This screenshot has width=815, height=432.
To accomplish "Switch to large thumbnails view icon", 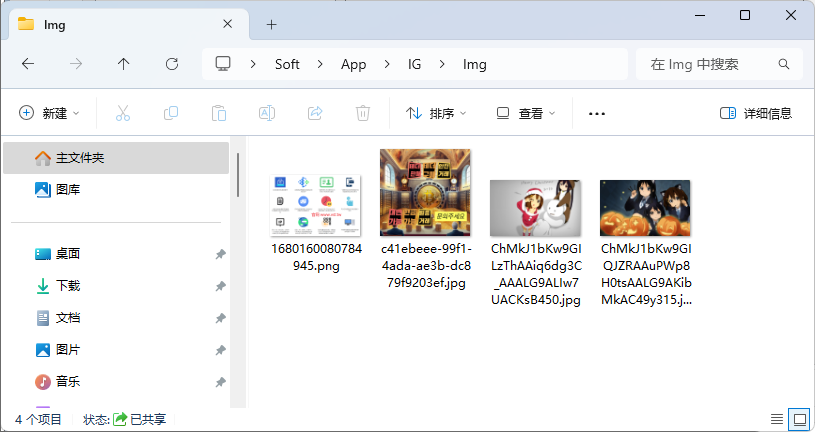I will click(x=799, y=418).
